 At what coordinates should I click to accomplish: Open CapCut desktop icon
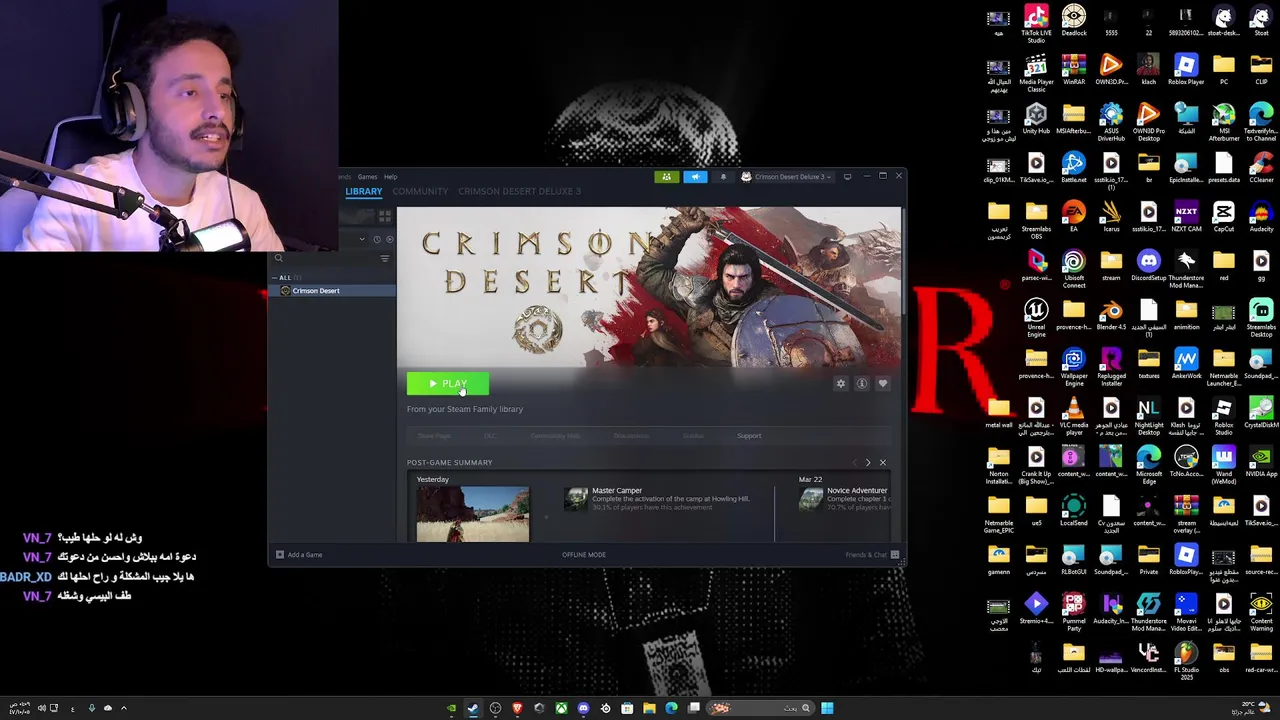pos(1223,217)
